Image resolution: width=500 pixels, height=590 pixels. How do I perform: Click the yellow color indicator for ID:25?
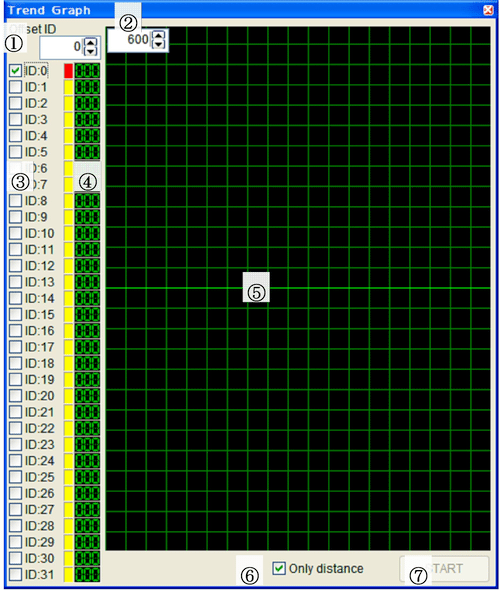click(x=68, y=477)
